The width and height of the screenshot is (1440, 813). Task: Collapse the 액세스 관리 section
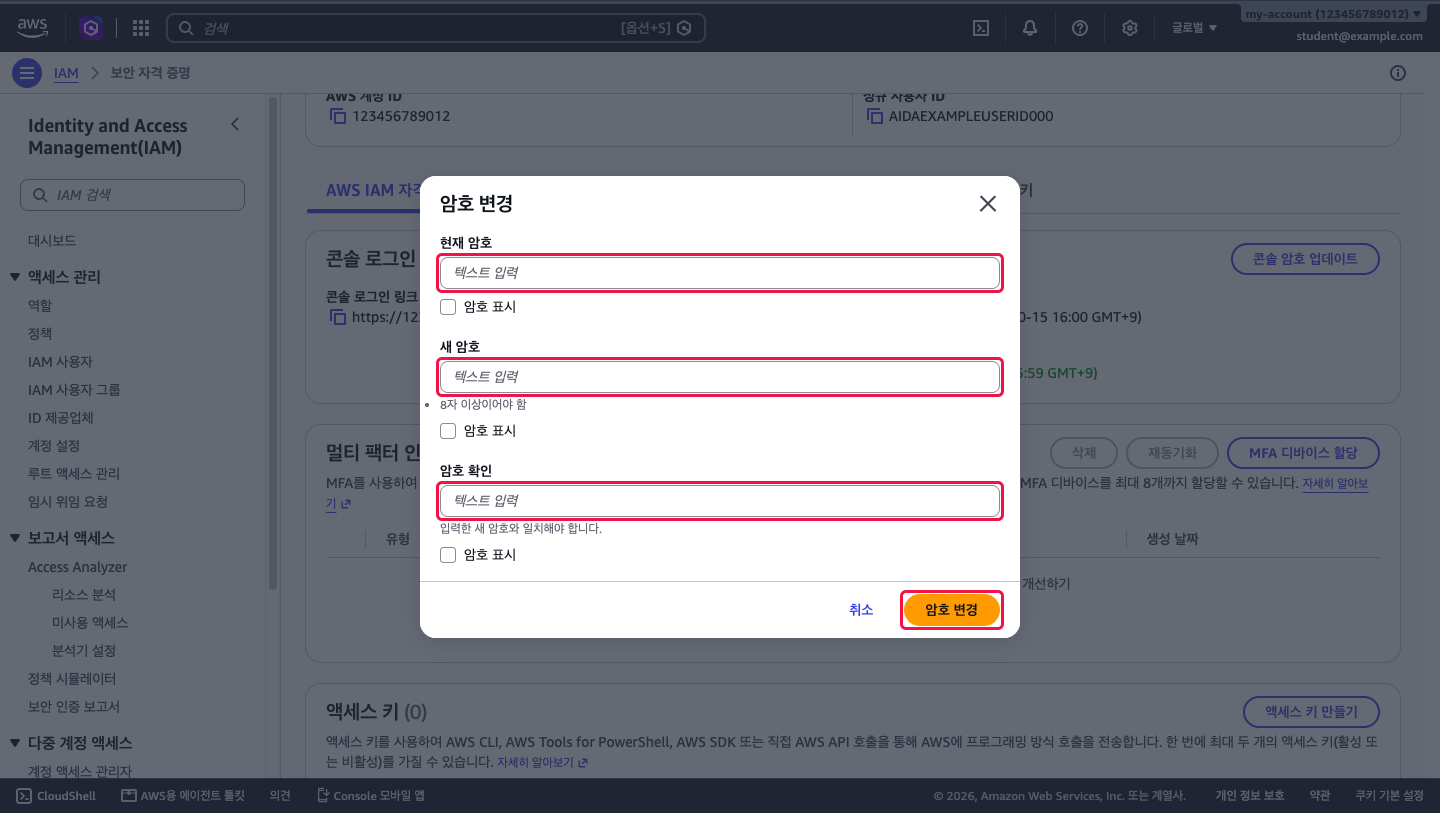click(15, 277)
